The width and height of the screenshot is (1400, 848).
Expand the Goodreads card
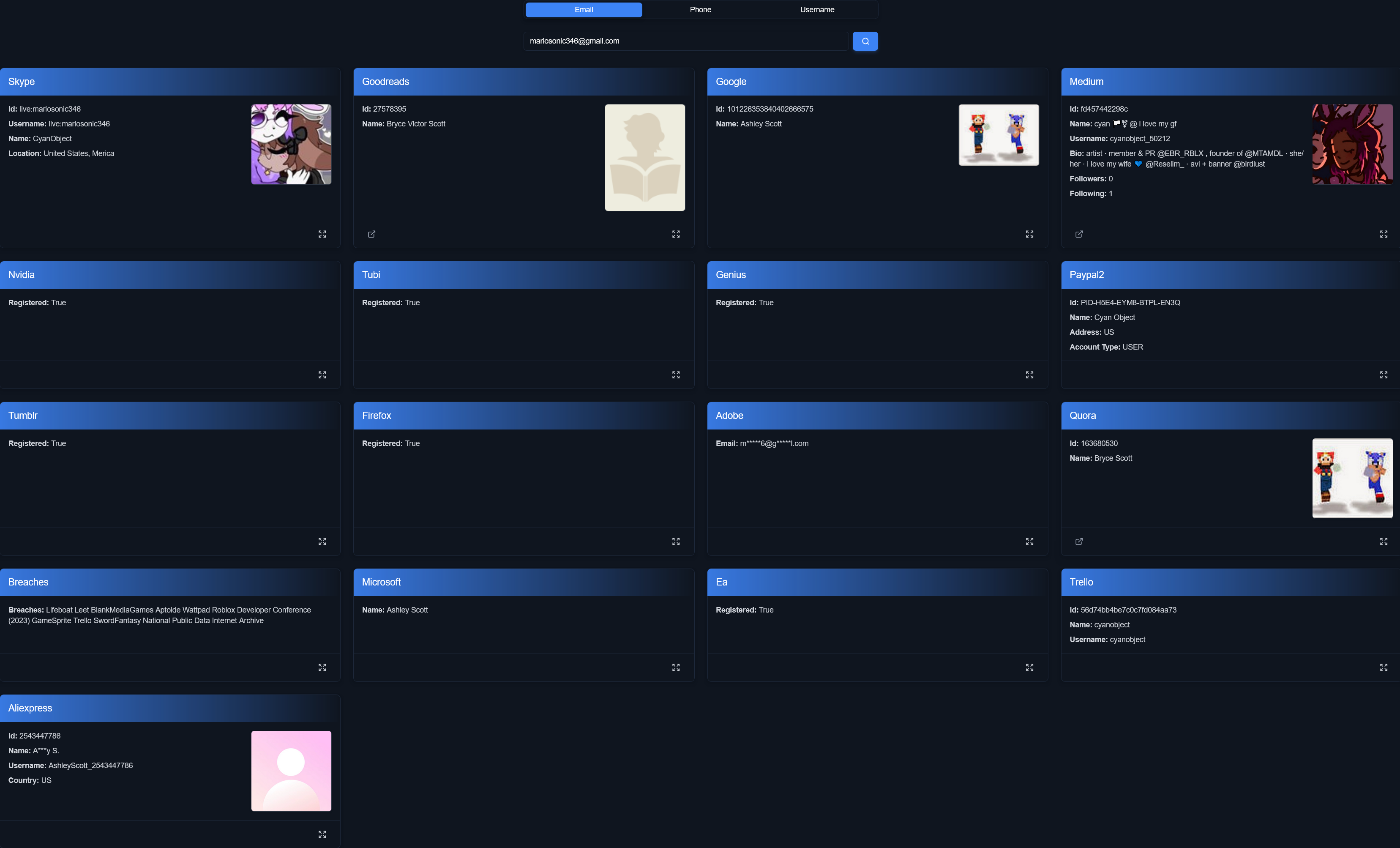(676, 234)
